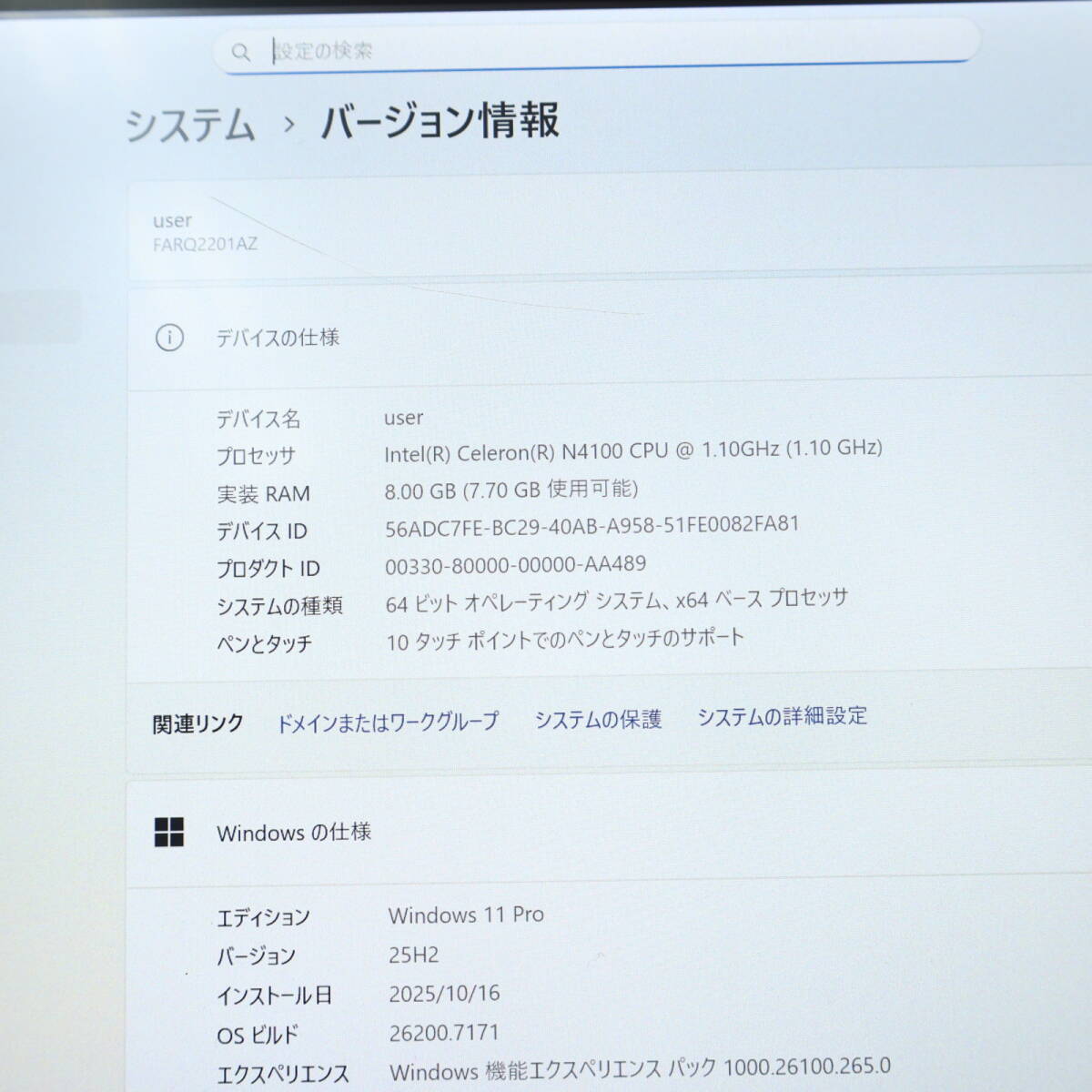The image size is (1092, 1092).
Task: Click the info icon beside デバイスの仕様
Action: click(169, 338)
